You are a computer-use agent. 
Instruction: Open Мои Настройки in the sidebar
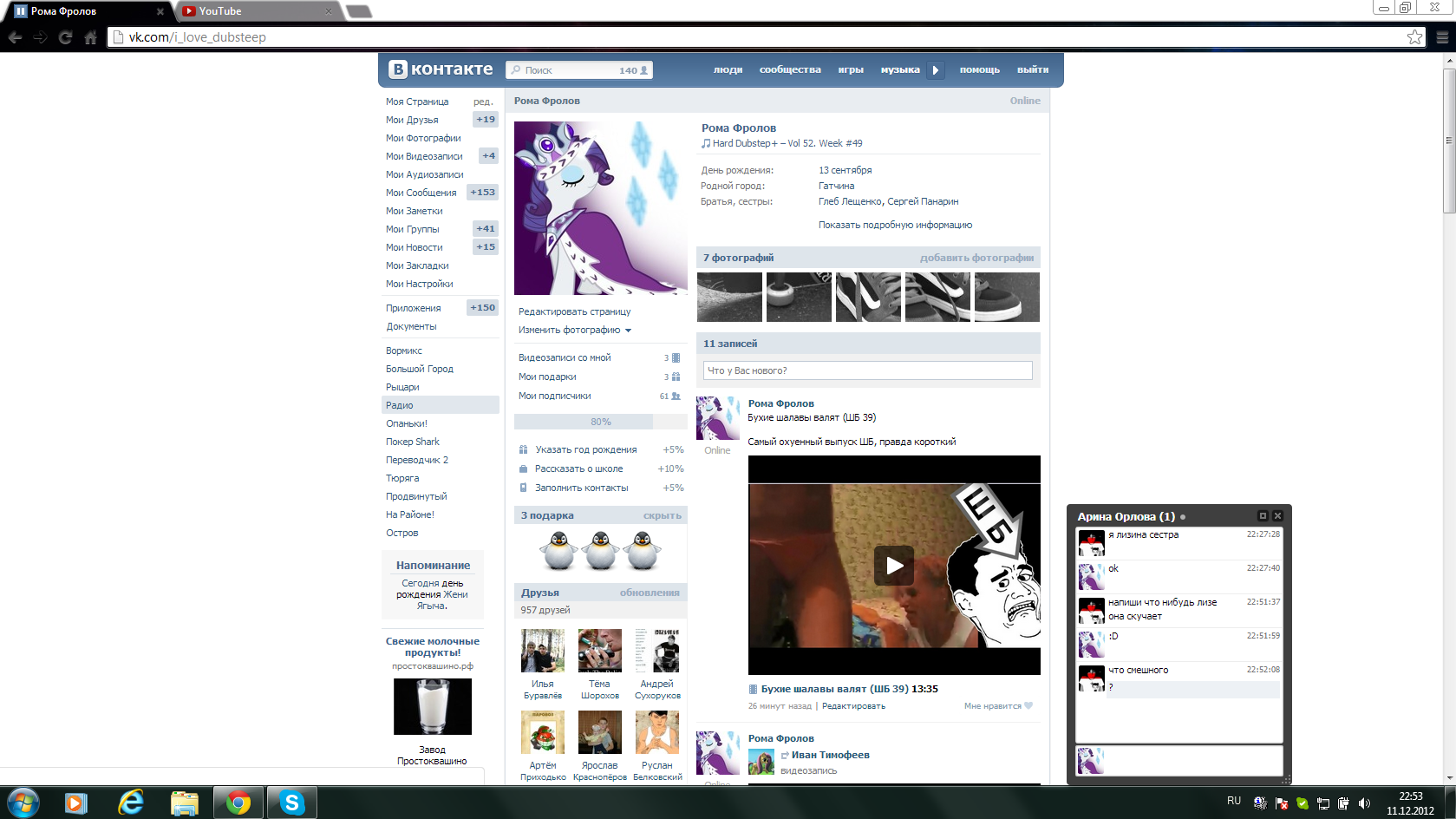point(419,284)
